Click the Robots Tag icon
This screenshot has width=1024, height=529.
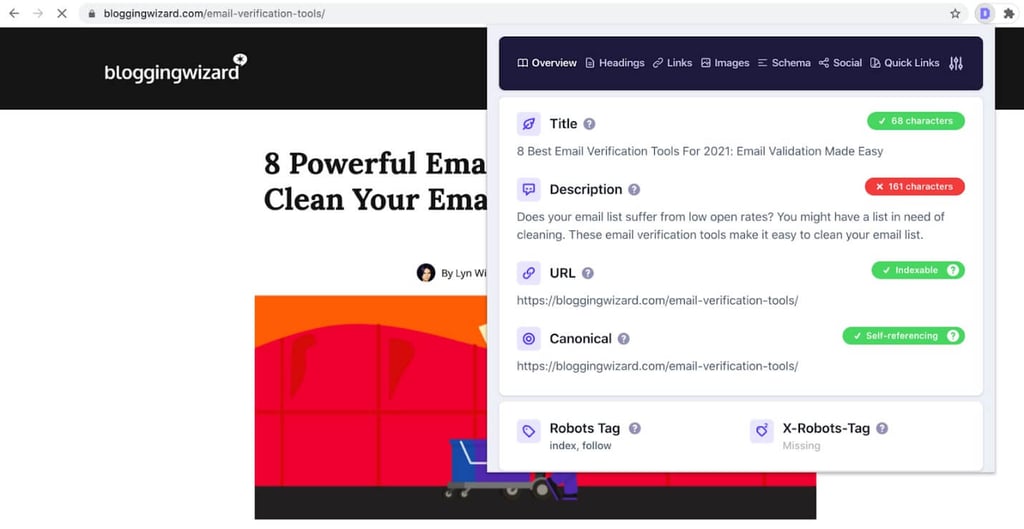click(x=528, y=431)
